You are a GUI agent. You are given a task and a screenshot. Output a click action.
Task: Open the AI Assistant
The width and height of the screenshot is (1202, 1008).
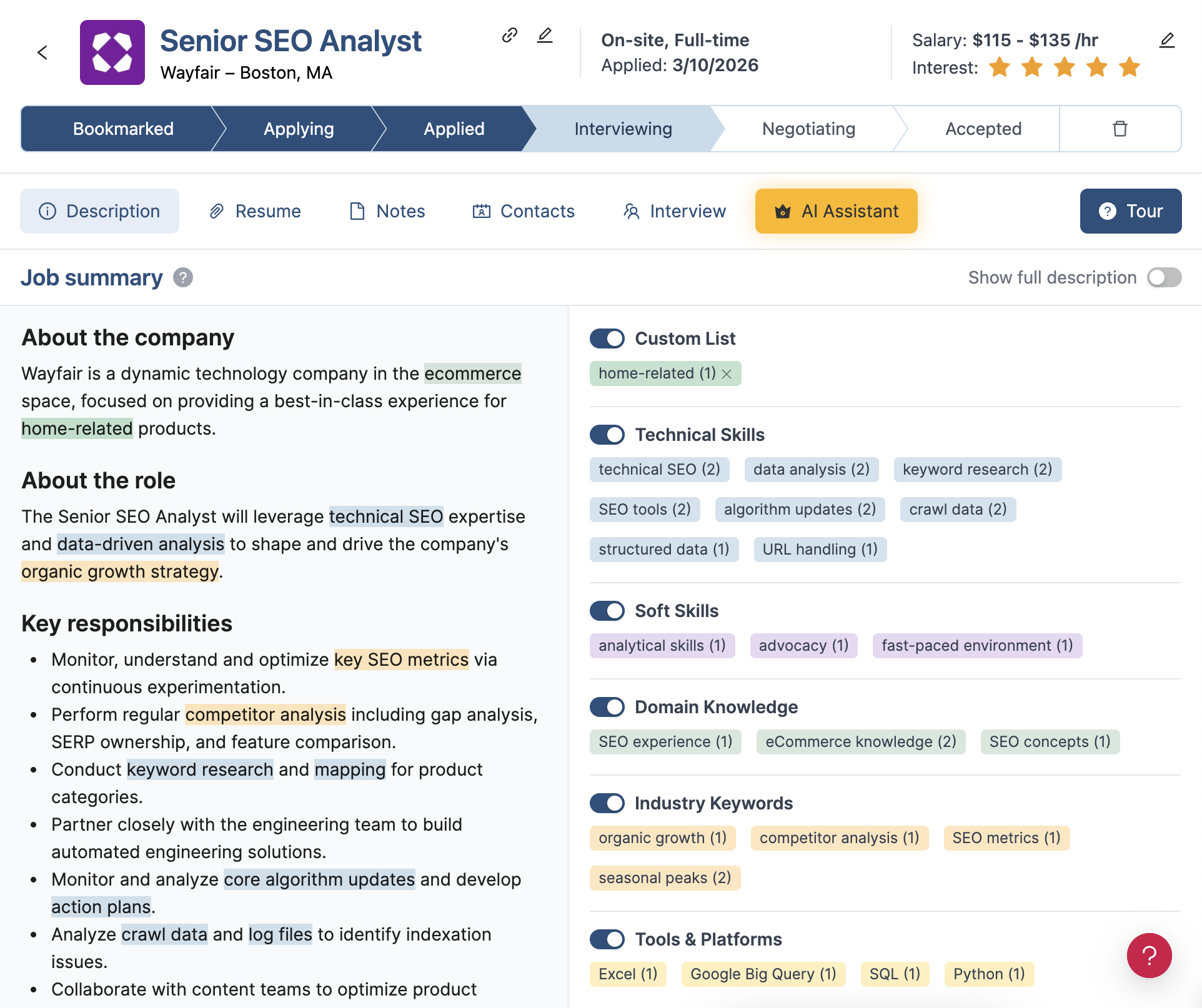tap(836, 211)
